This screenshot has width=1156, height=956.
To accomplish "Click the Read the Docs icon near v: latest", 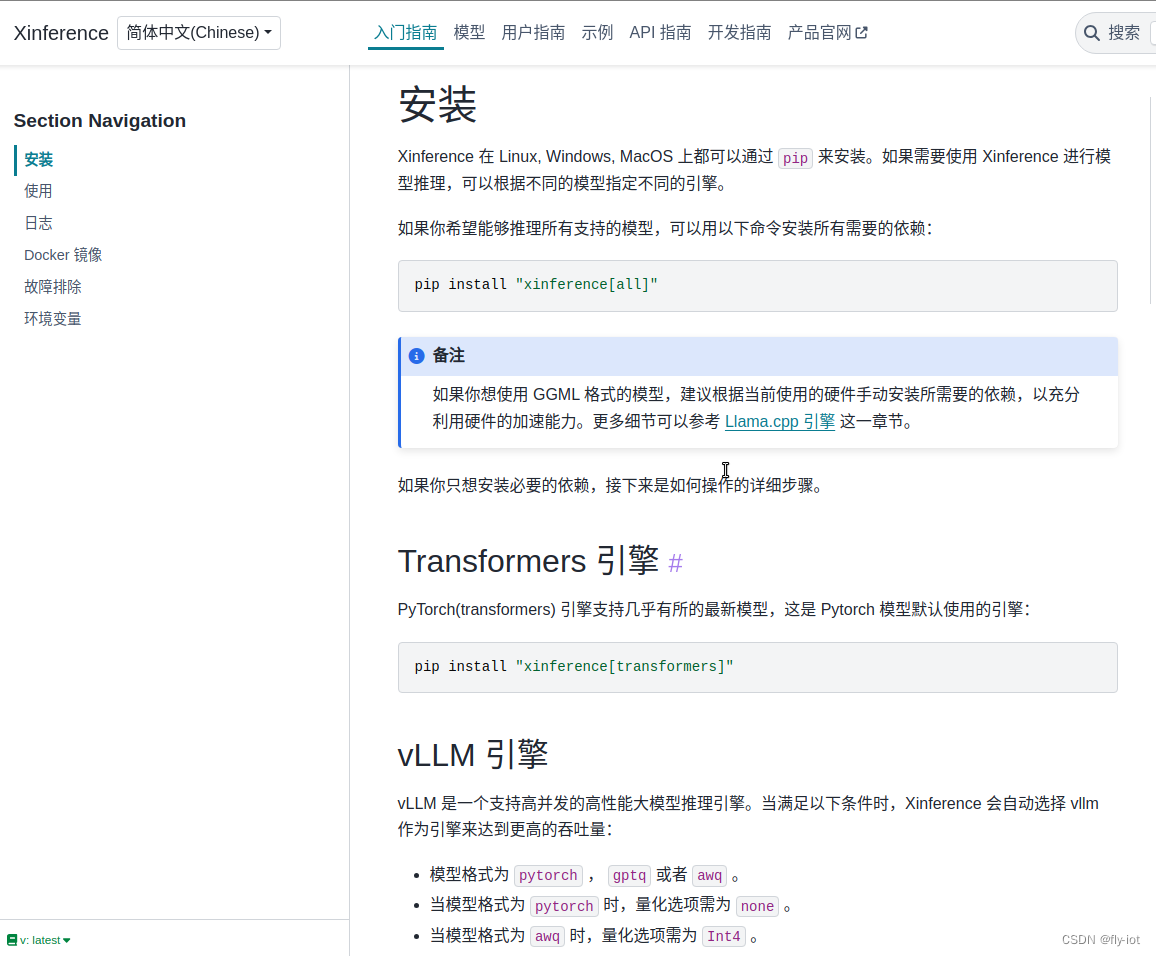I will pyautogui.click(x=10, y=940).
